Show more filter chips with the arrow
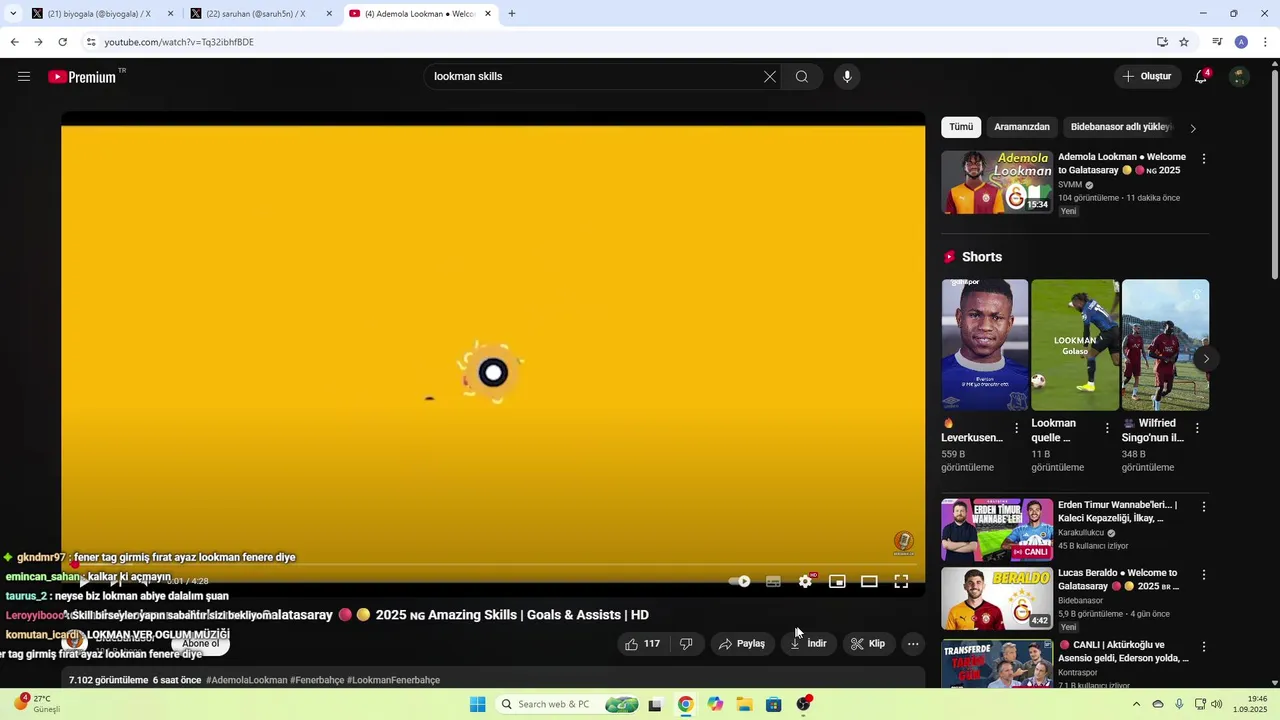This screenshot has width=1280, height=720. [x=1192, y=128]
